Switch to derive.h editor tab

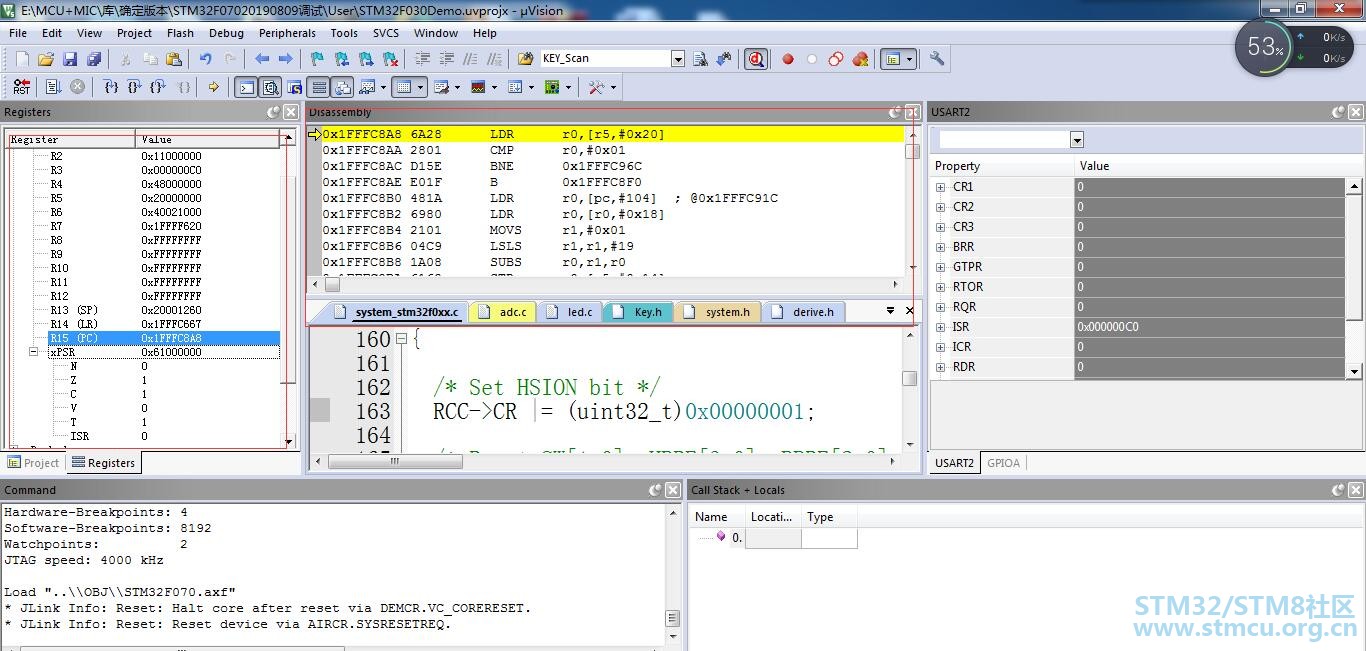(803, 312)
